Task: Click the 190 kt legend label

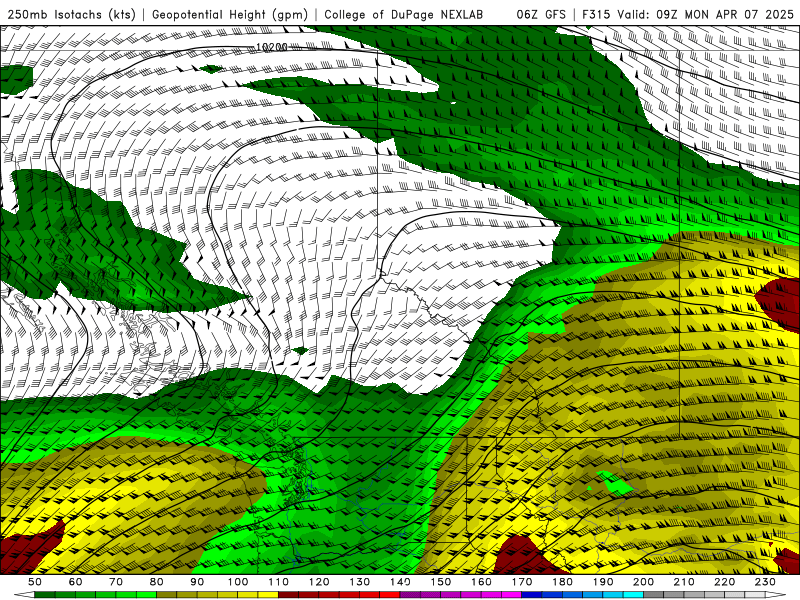Action: (603, 582)
